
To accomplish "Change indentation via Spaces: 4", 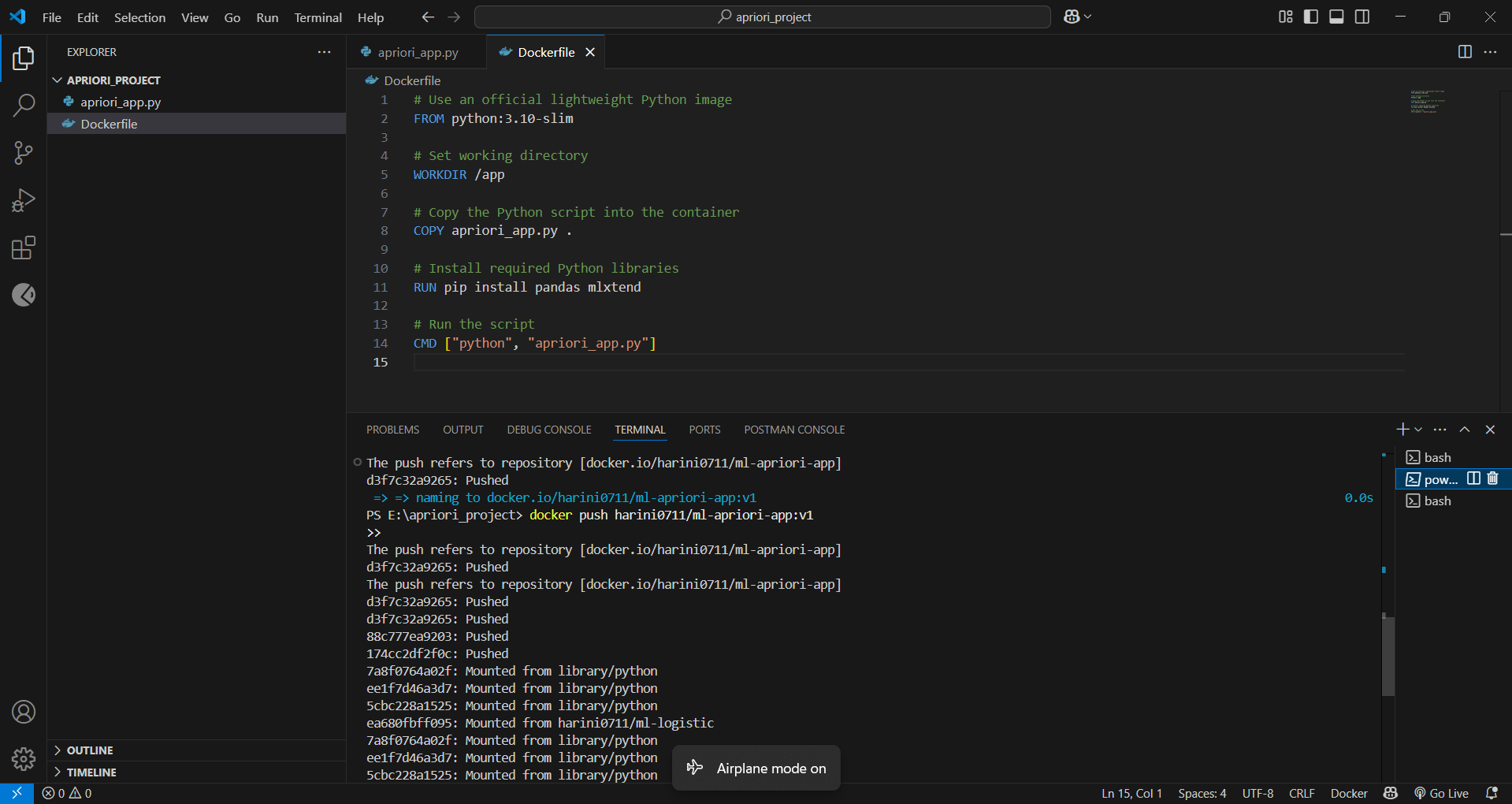I will click(x=1202, y=793).
